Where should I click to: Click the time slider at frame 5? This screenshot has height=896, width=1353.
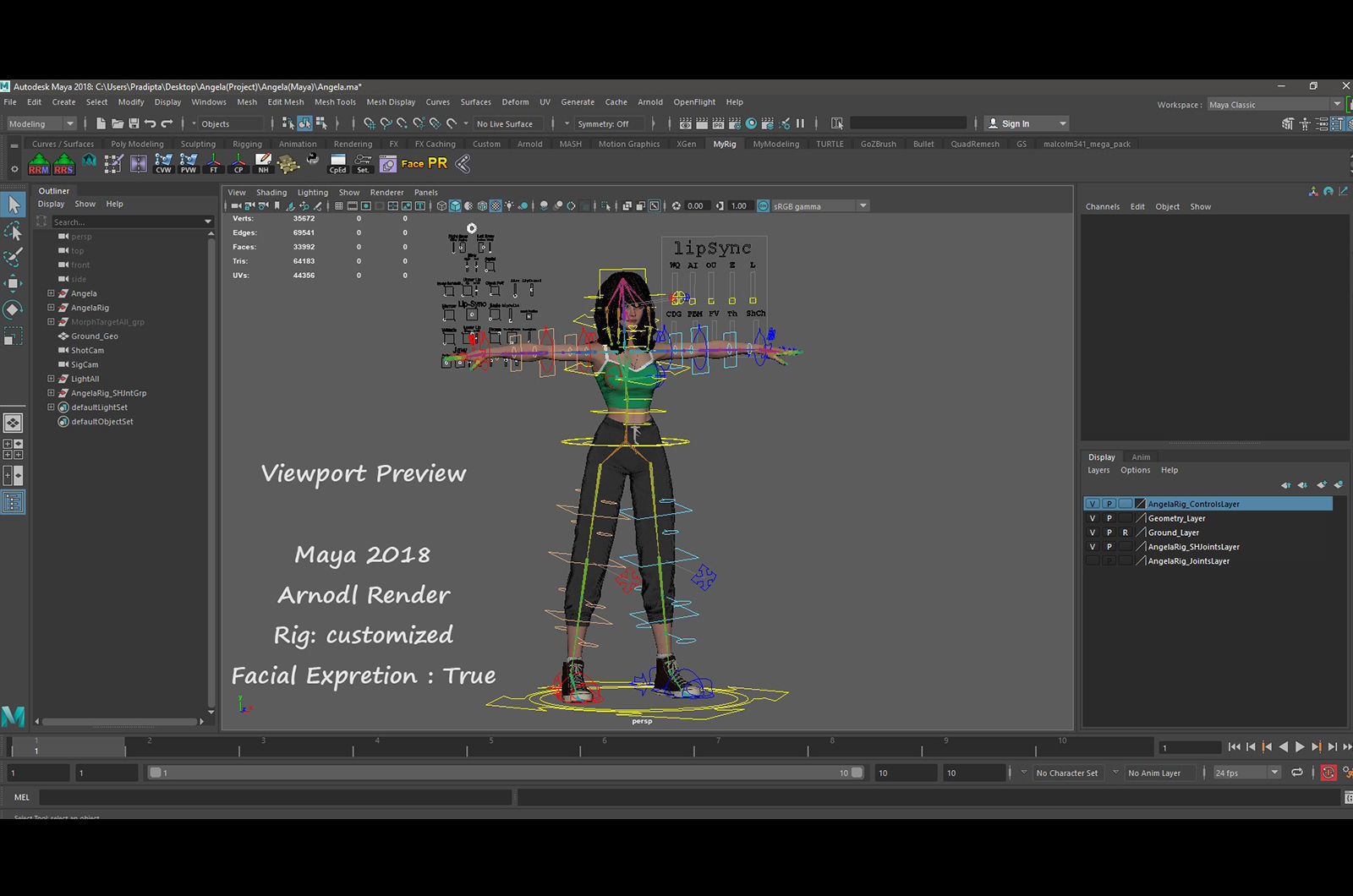tap(490, 746)
